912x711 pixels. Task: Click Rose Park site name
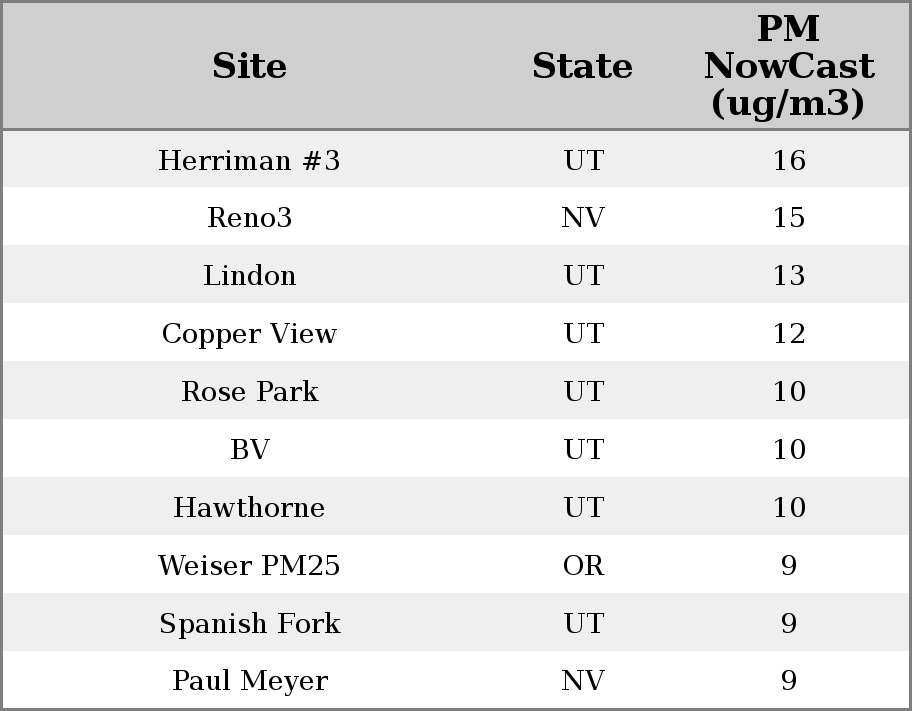249,392
